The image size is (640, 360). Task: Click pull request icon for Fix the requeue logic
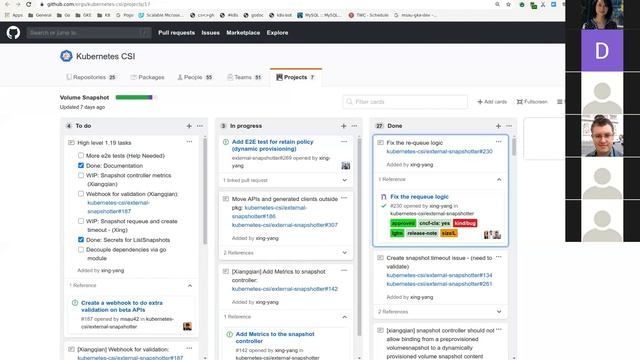point(383,197)
